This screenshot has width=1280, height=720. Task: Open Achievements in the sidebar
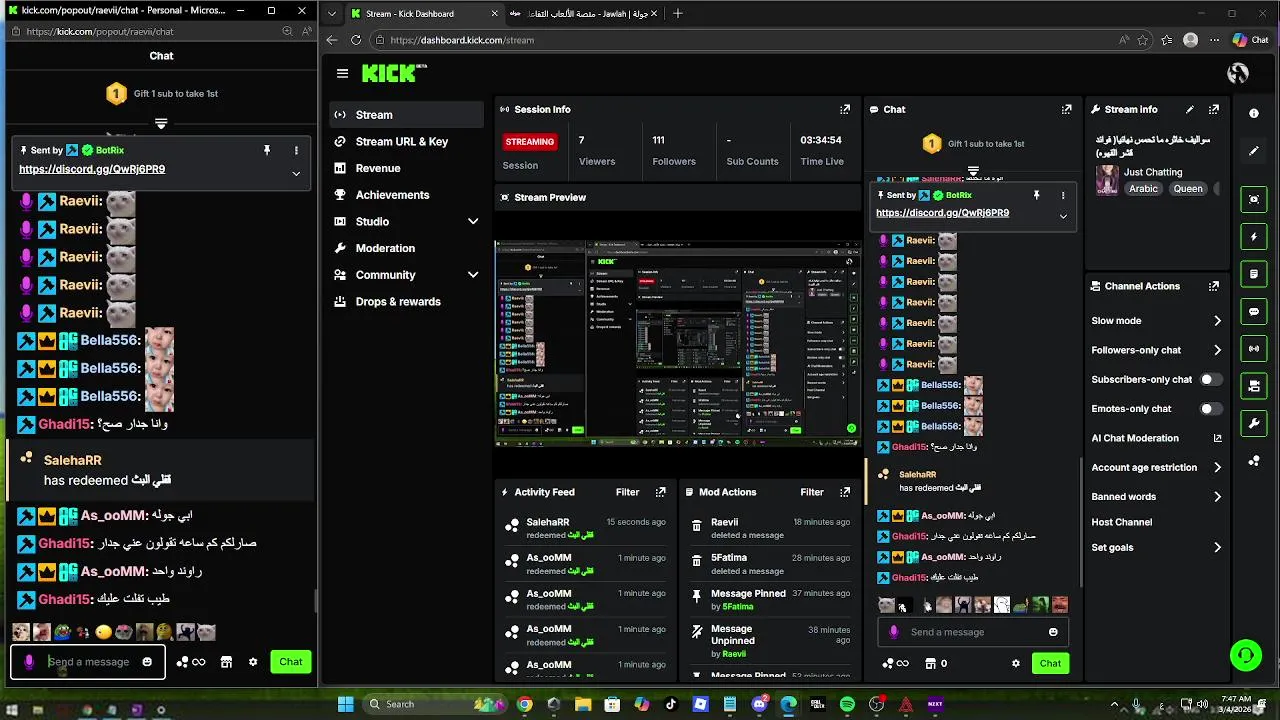click(x=406, y=195)
